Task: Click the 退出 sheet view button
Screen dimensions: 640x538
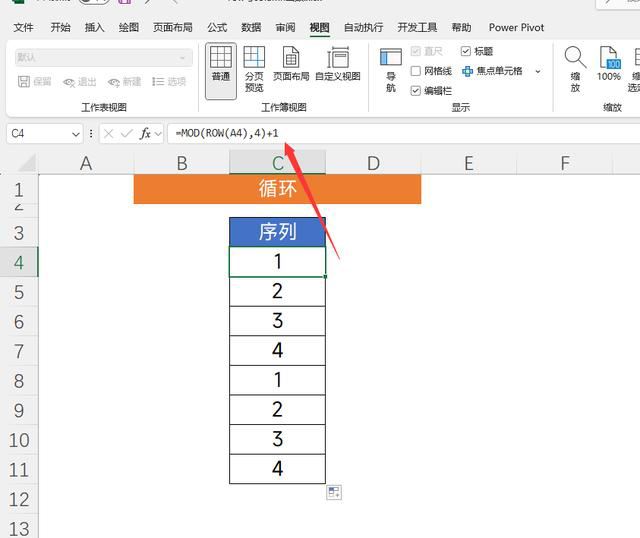Action: pos(80,82)
